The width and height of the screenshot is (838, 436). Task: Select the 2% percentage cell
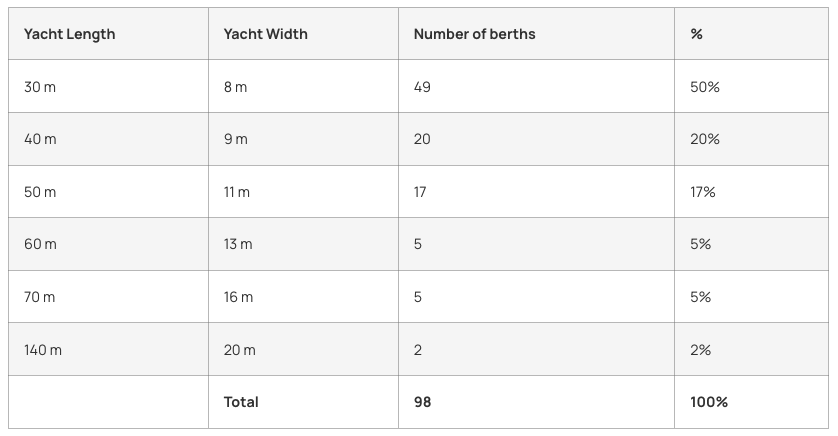(700, 350)
